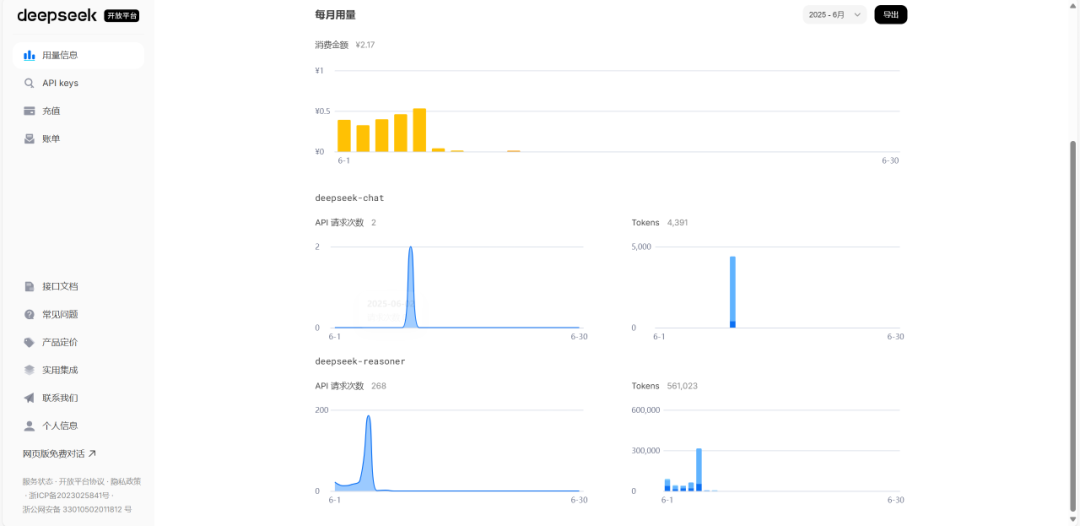Click the Tokens 561,023 value
Screen dimensions: 1080x526
(x=683, y=386)
